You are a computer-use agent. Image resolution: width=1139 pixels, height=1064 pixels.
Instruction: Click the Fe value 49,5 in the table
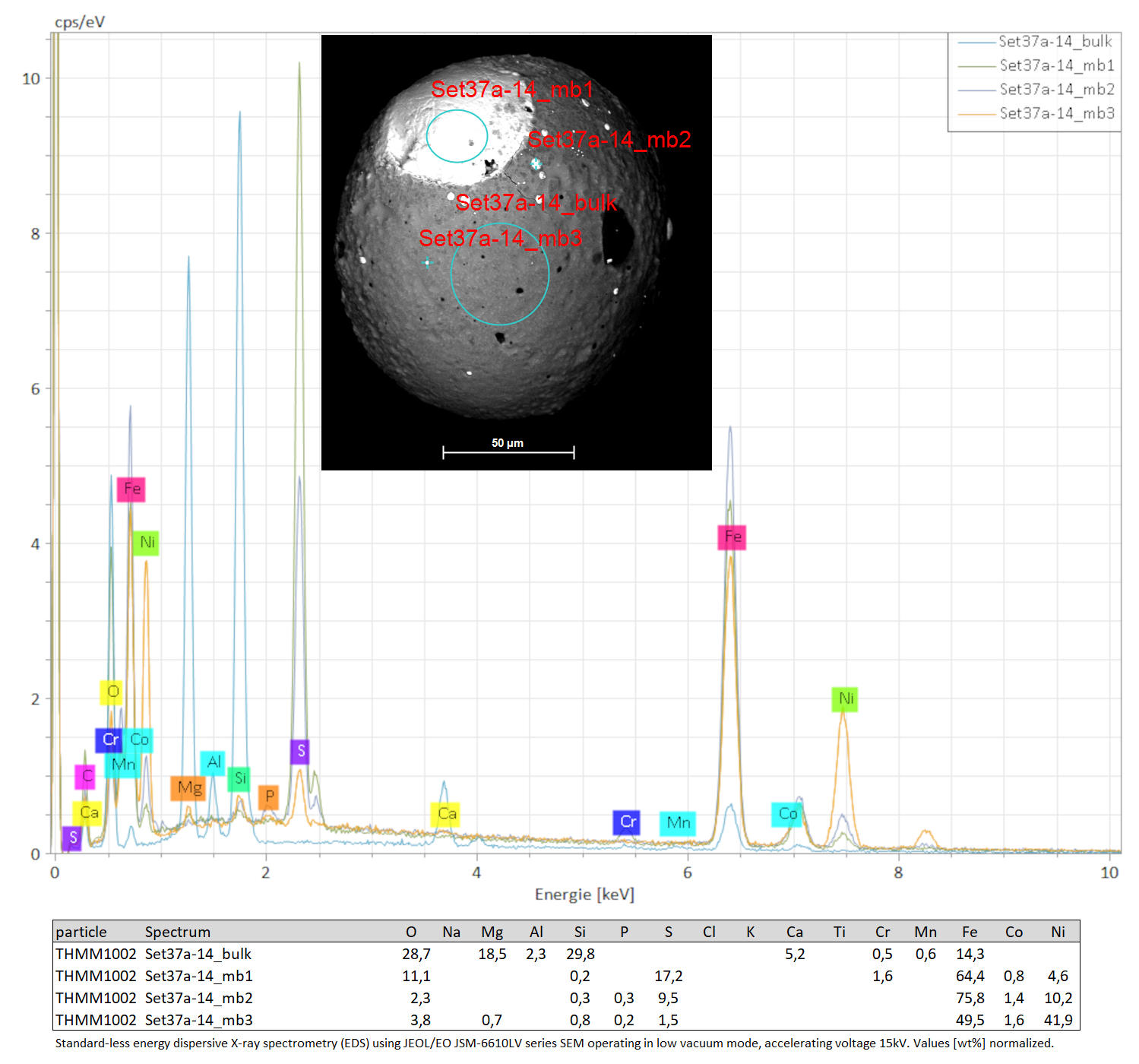pos(970,1021)
